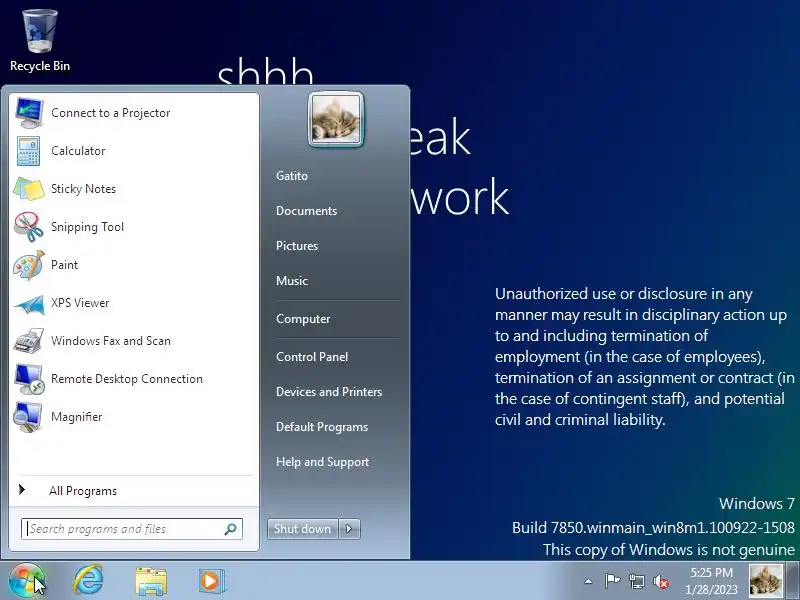Click the magnifying glass search icon
The image size is (800, 600).
point(231,529)
